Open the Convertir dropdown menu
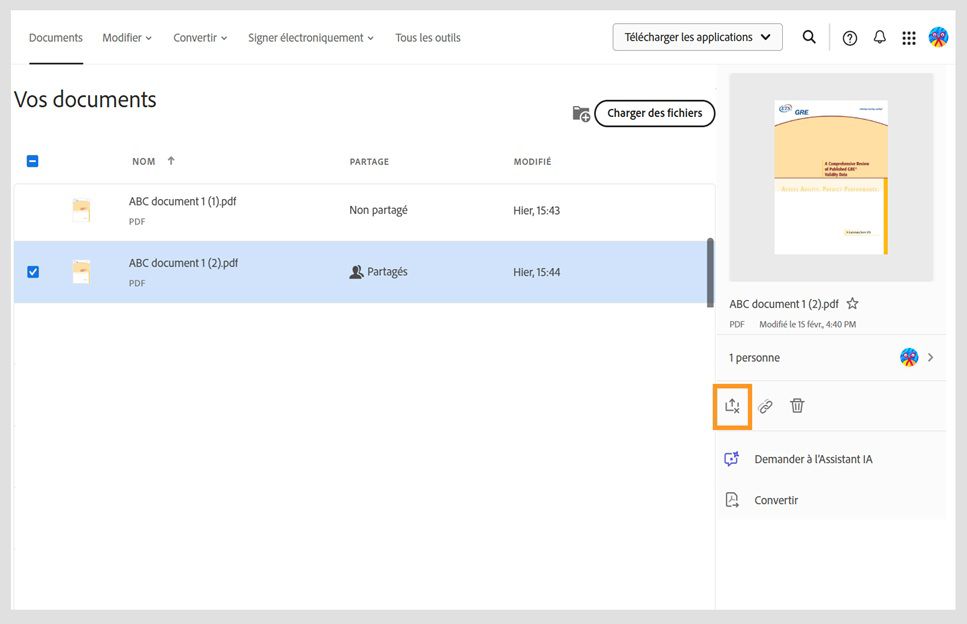 [x=200, y=38]
